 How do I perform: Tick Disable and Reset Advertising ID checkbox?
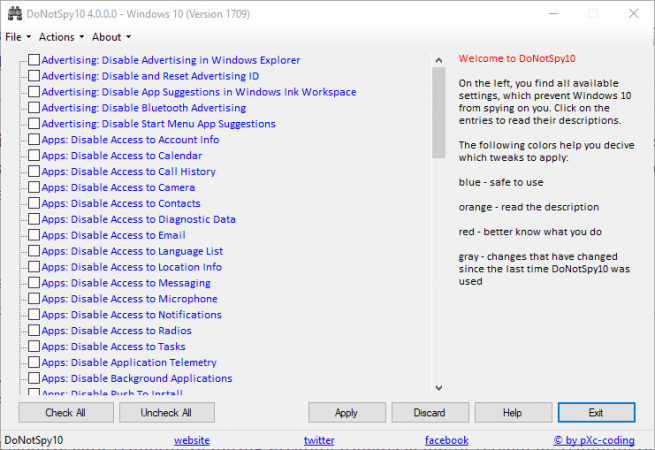pos(34,76)
